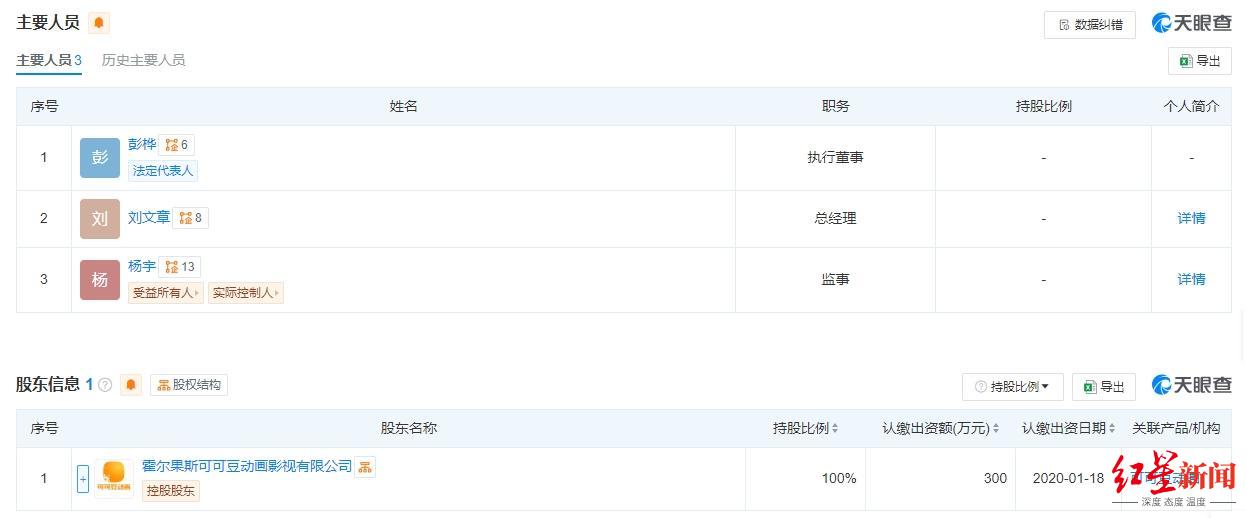The image size is (1246, 518).
Task: Click the bell alert icon beside 主要人员
Action: pos(99,23)
